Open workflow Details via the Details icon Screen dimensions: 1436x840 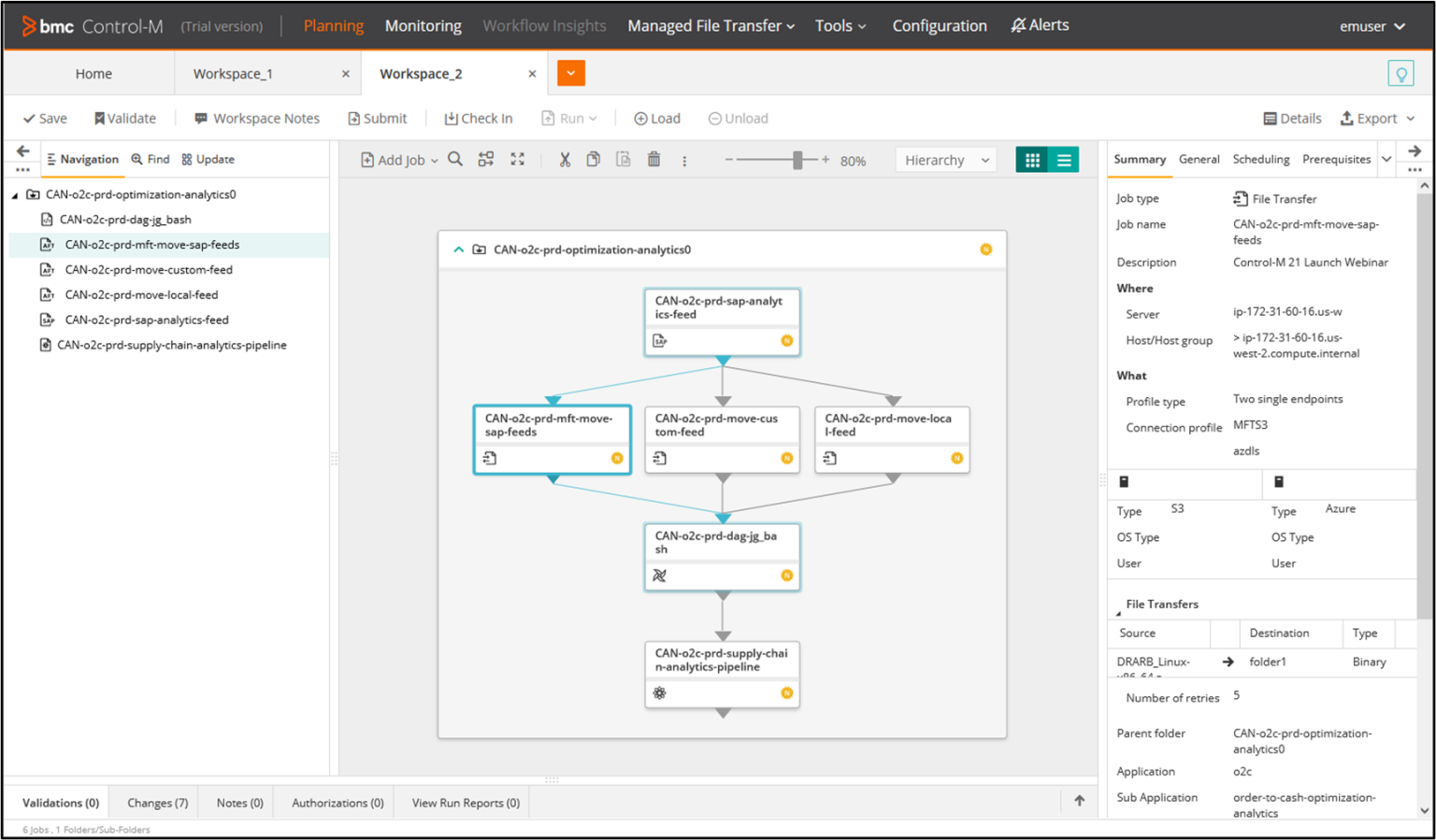click(1292, 118)
